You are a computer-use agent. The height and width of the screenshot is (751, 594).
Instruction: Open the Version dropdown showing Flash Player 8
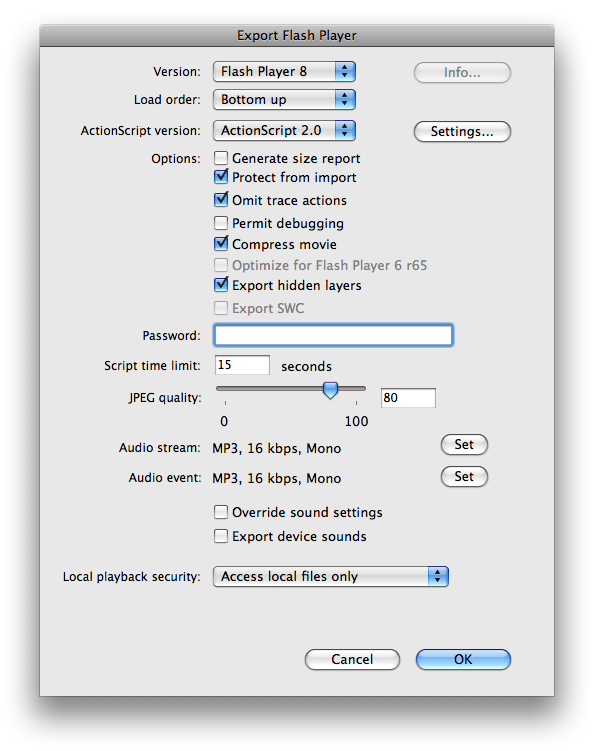coord(284,72)
